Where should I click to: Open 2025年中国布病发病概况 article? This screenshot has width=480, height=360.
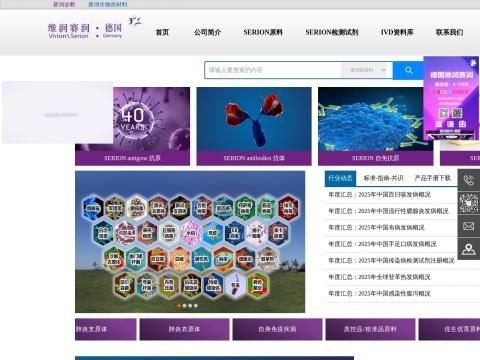click(376, 228)
